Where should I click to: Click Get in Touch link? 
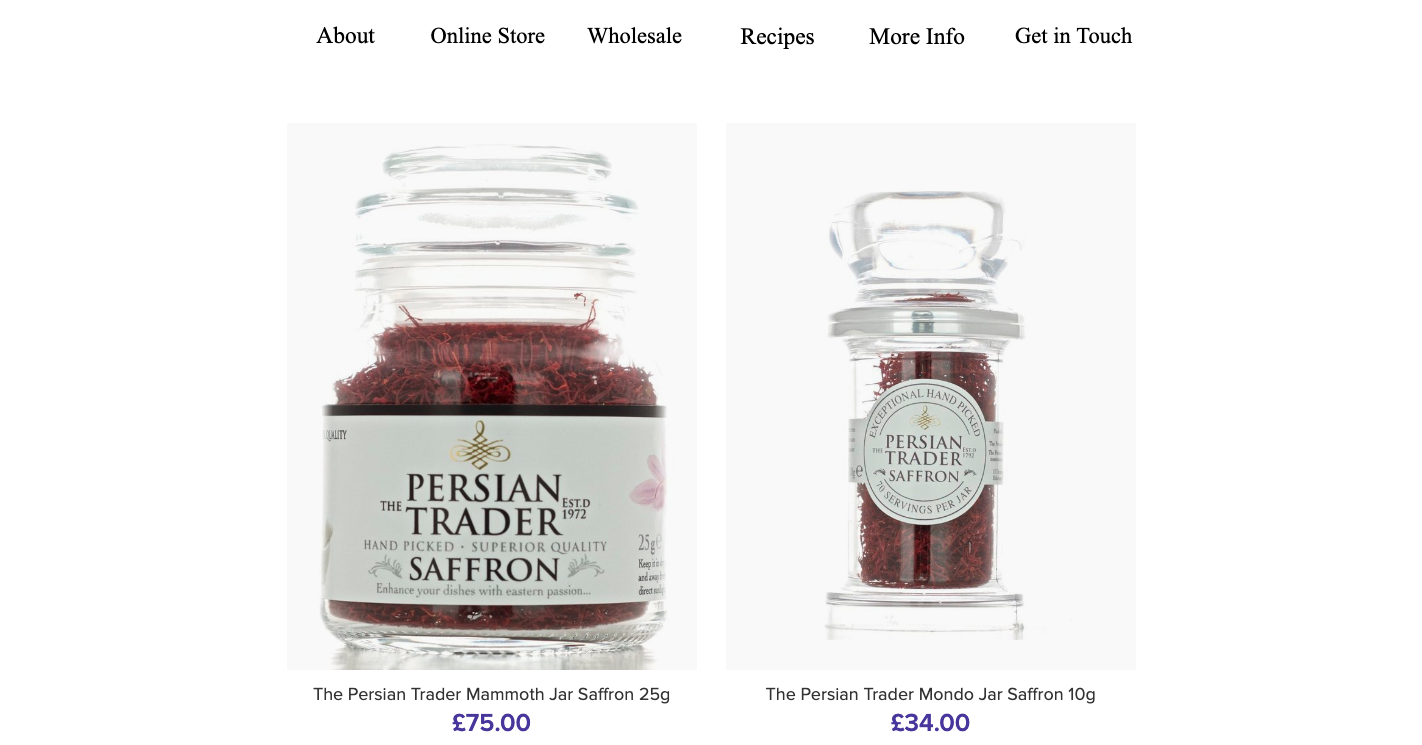1073,36
